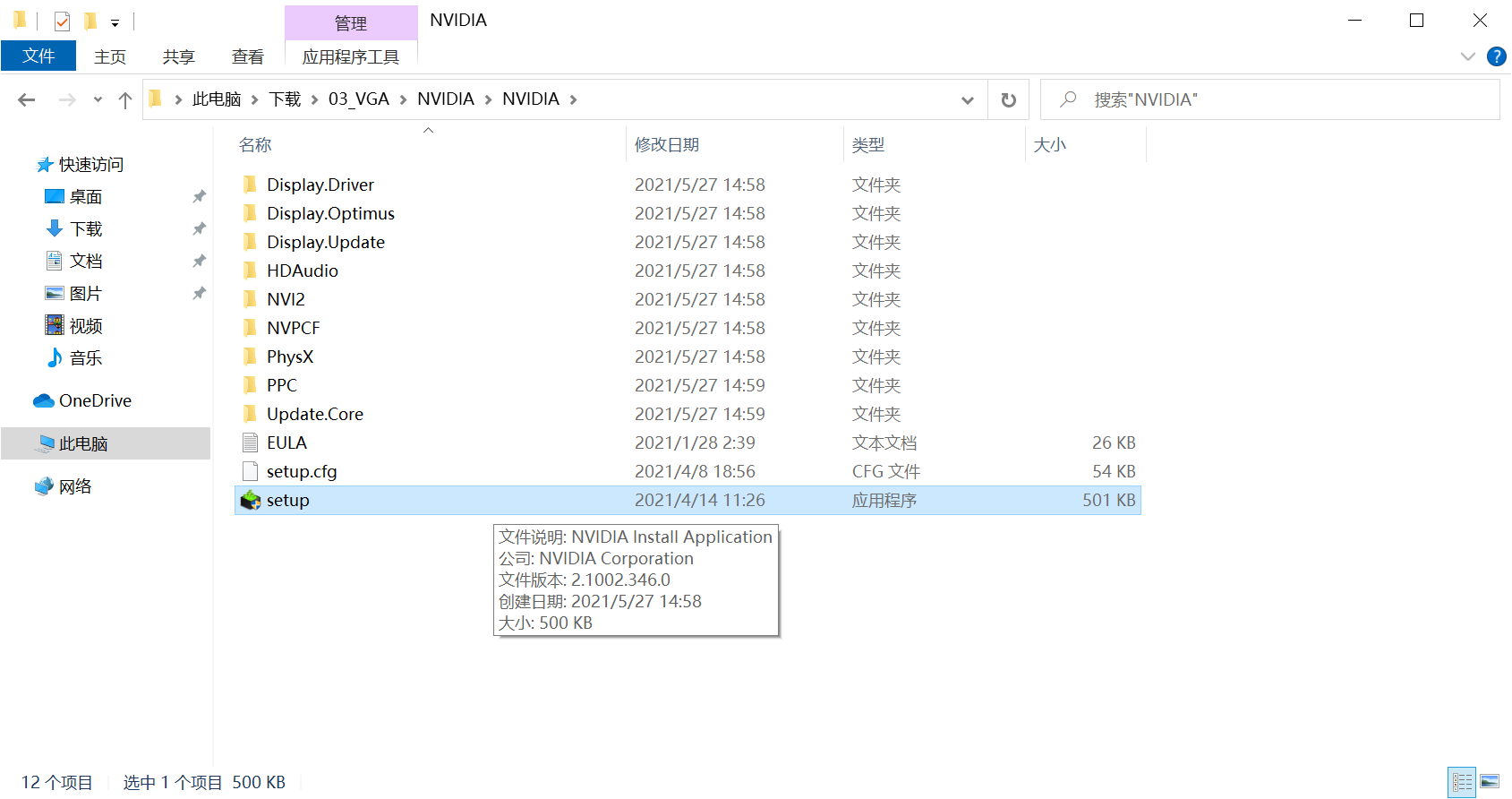This screenshot has width=1512, height=799.
Task: Refresh the NVIDIA folder view
Action: (x=1009, y=99)
